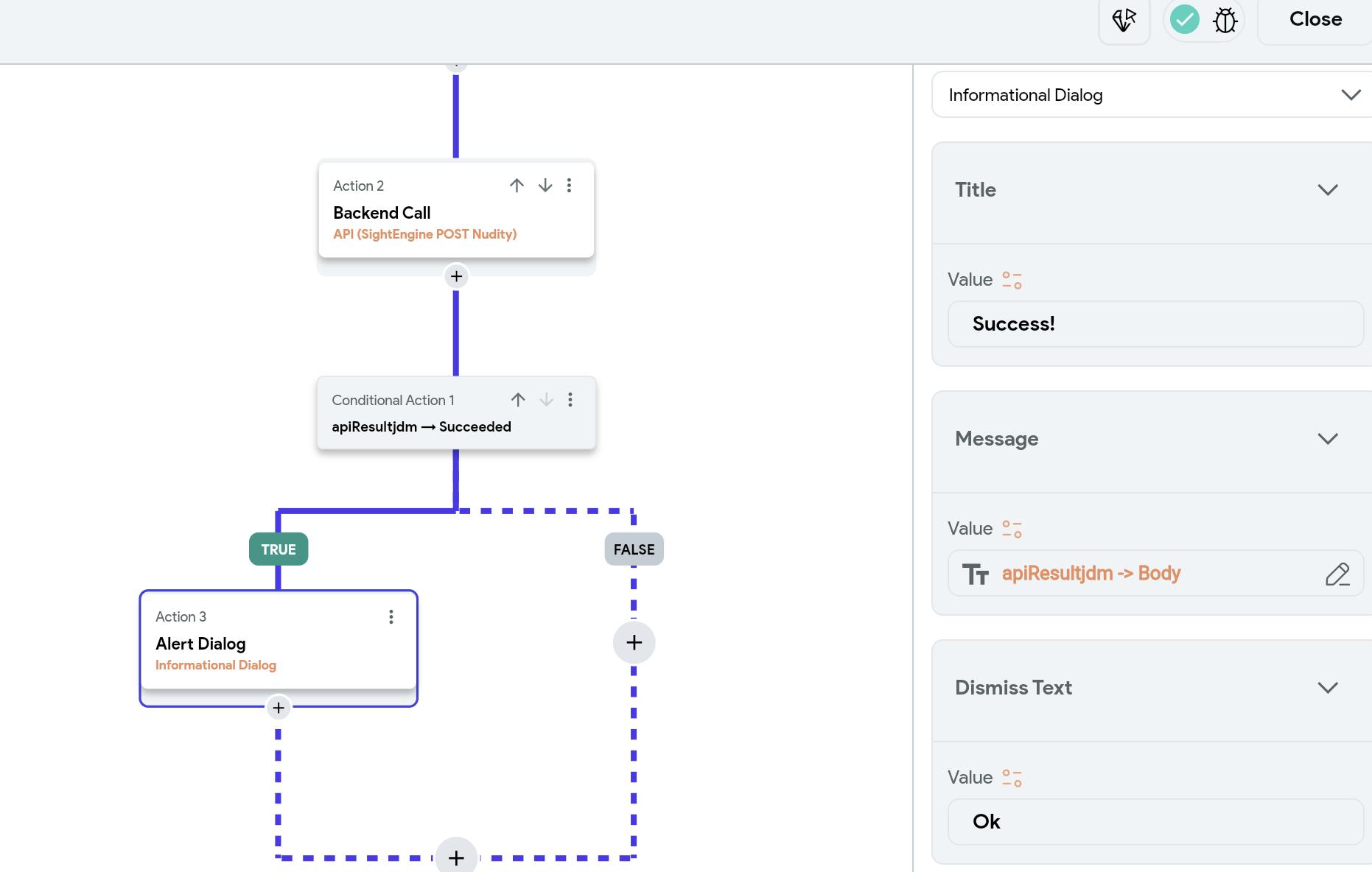Edit the apiResultjdm Body variable with pencil

1337,574
